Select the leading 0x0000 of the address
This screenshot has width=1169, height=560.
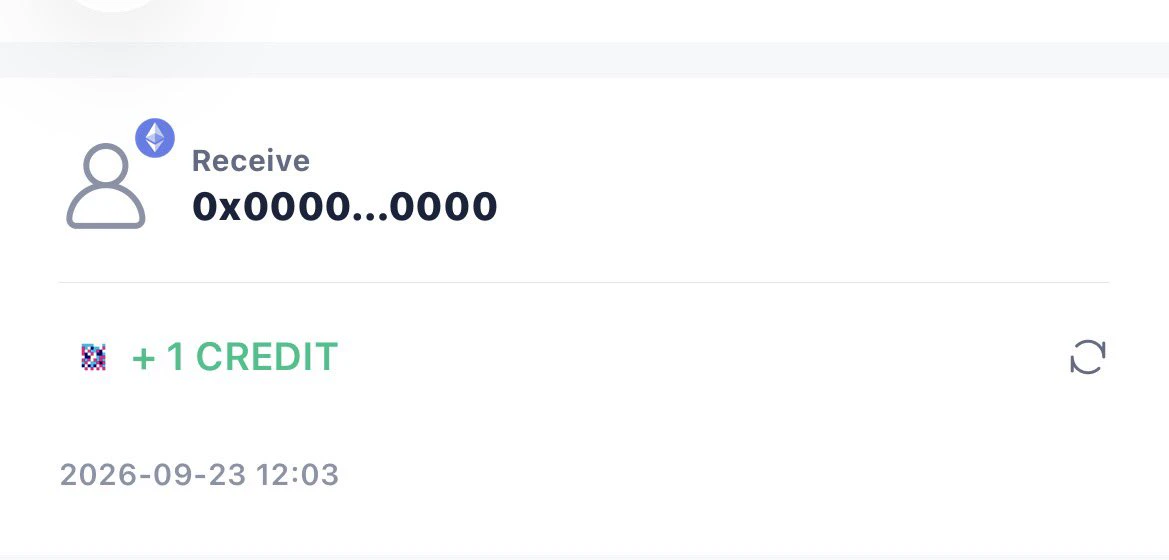pos(271,206)
